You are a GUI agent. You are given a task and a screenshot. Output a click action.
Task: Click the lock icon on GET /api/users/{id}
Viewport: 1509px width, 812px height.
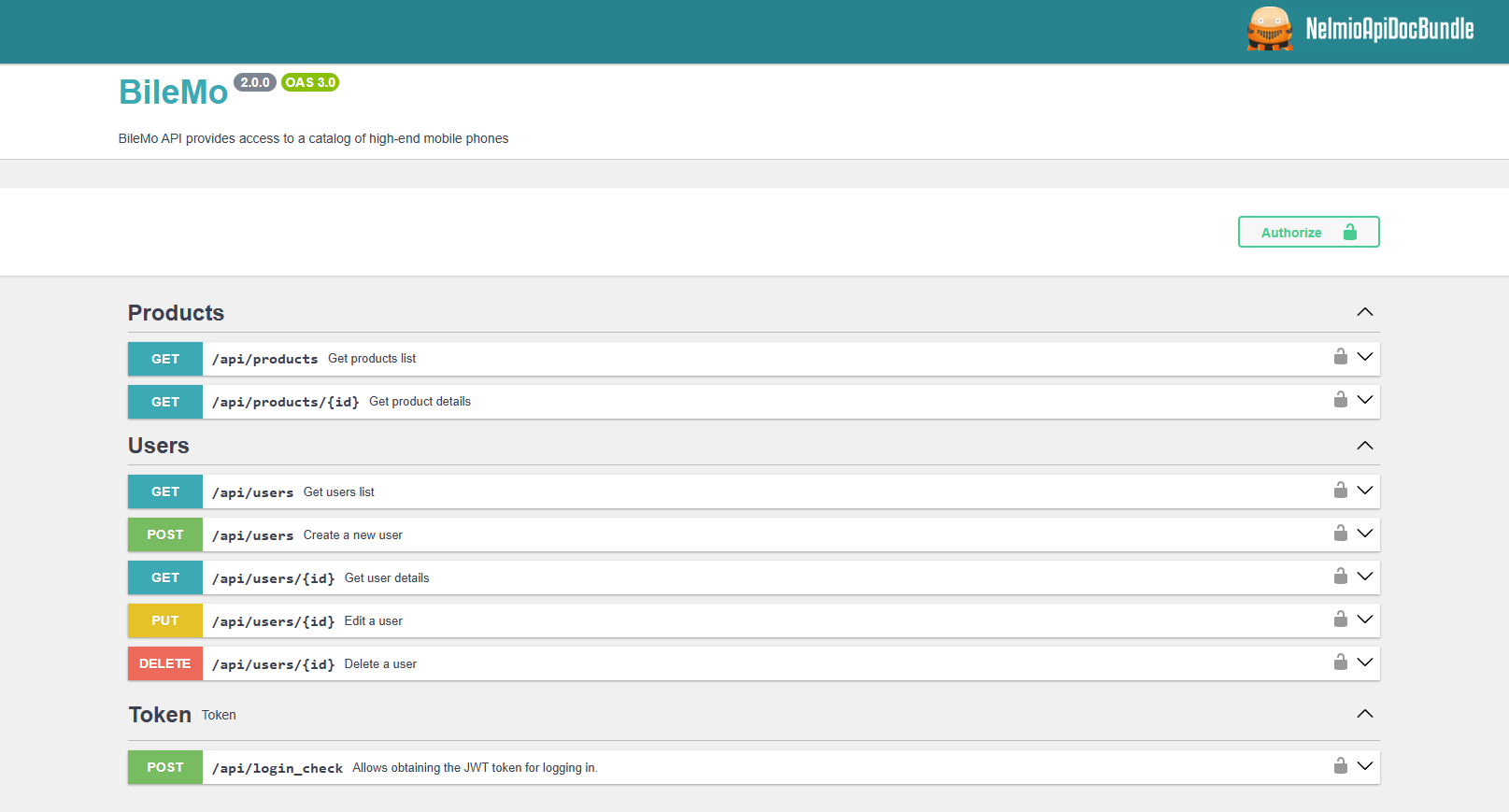(1340, 577)
